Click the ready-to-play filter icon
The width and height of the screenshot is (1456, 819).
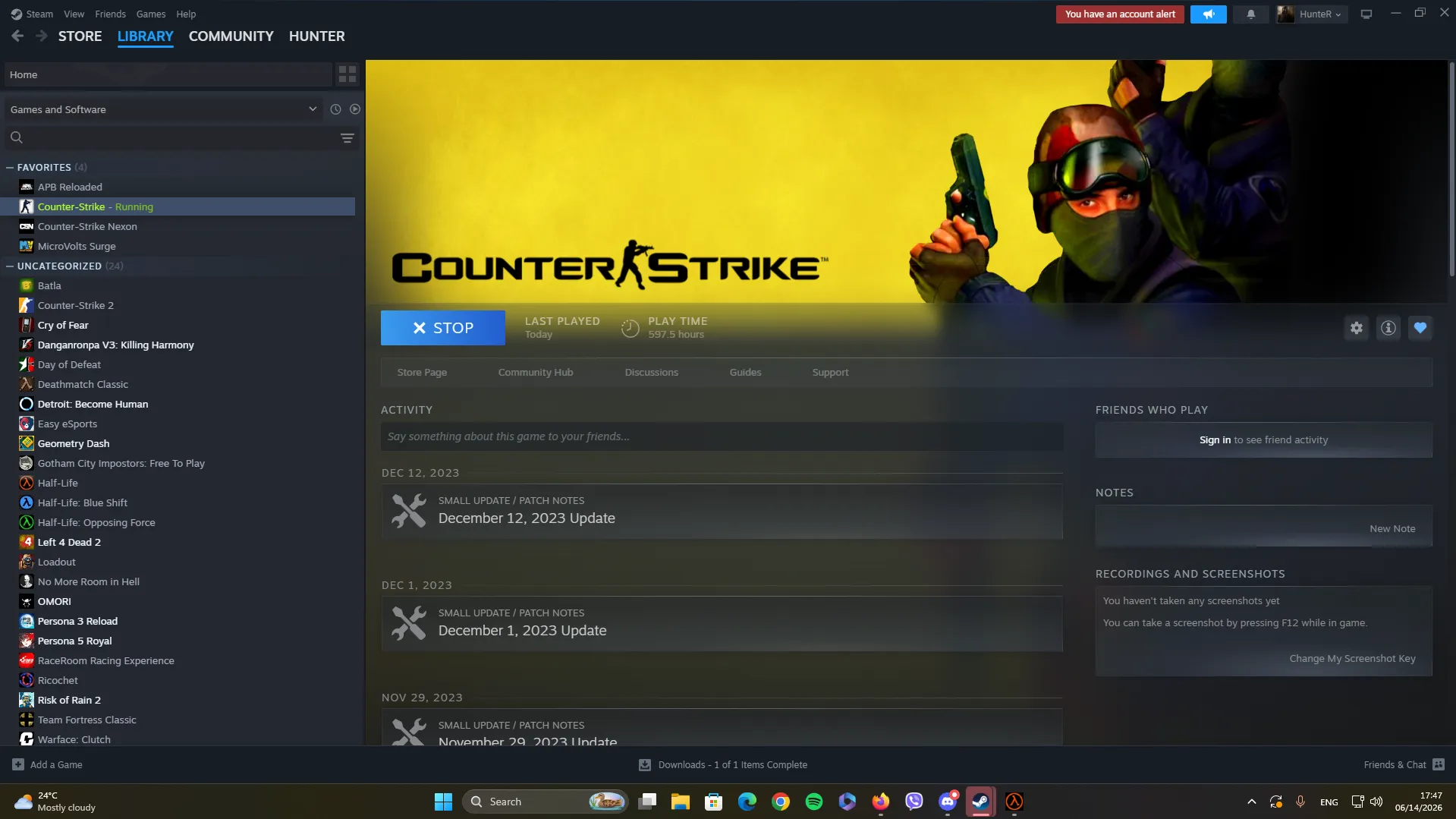click(355, 109)
